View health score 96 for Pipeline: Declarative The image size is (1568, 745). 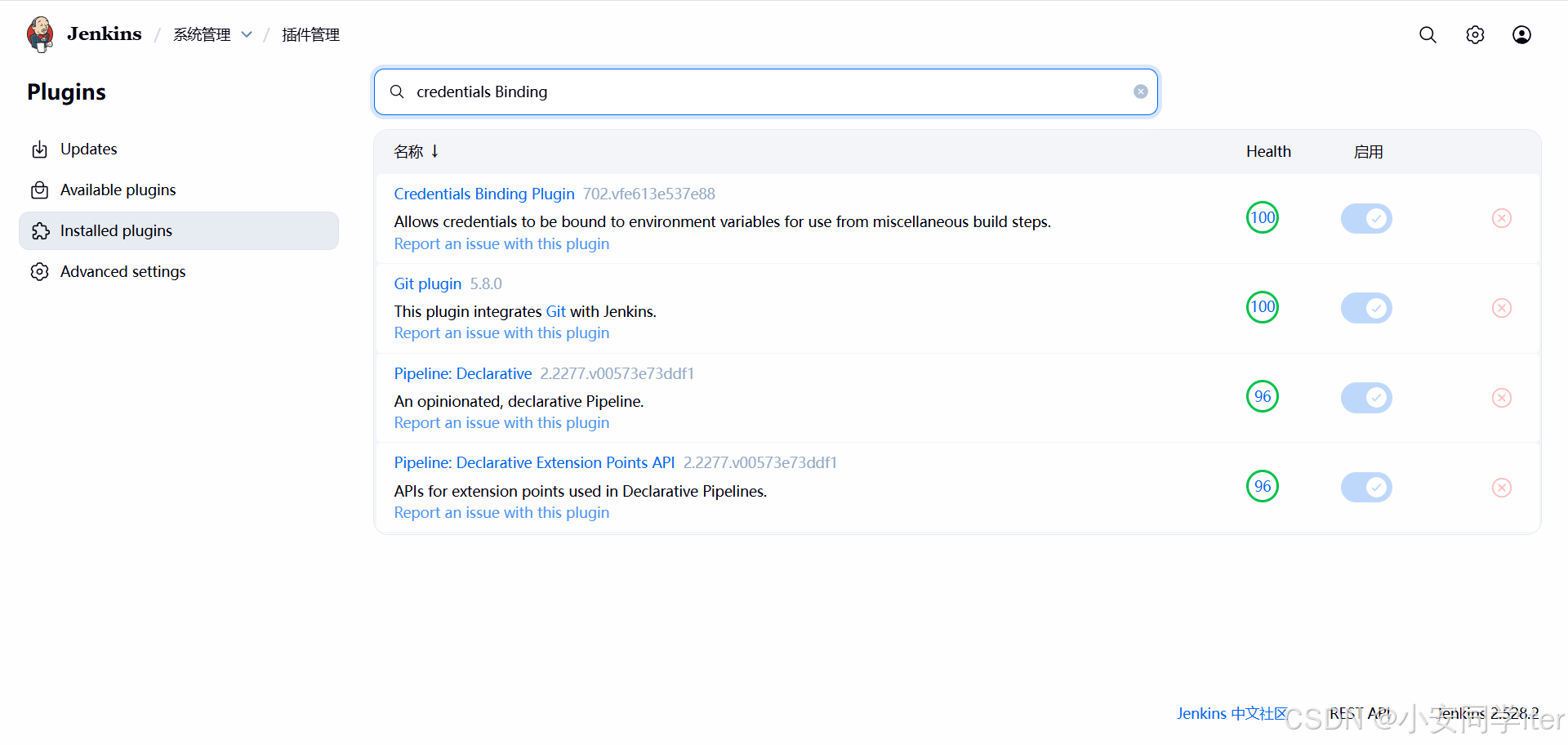[1263, 396]
